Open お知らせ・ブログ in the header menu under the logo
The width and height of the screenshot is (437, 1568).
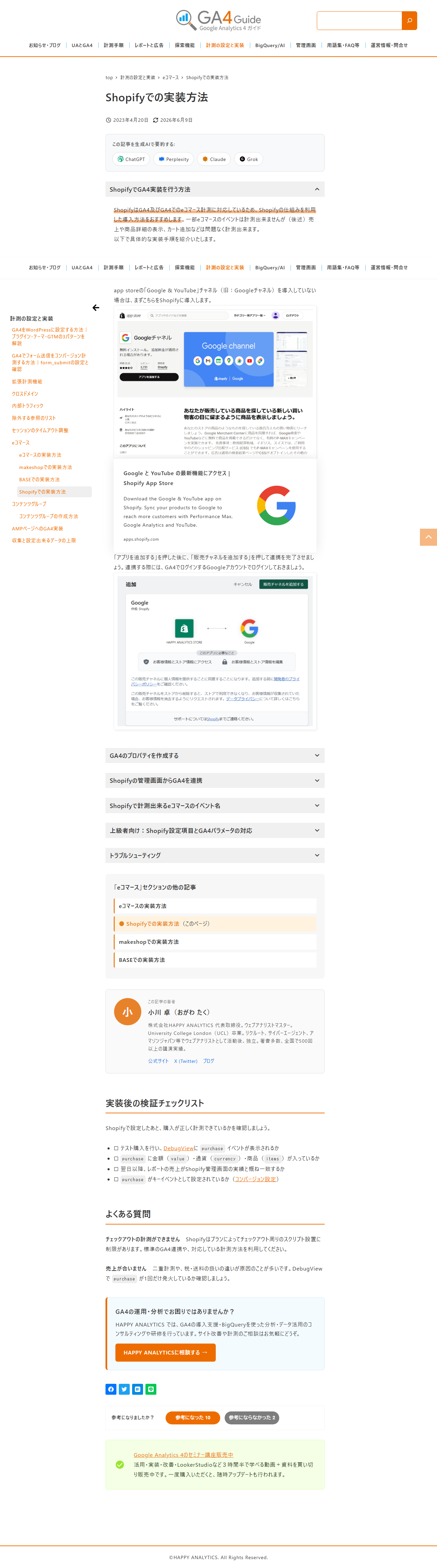(x=44, y=45)
